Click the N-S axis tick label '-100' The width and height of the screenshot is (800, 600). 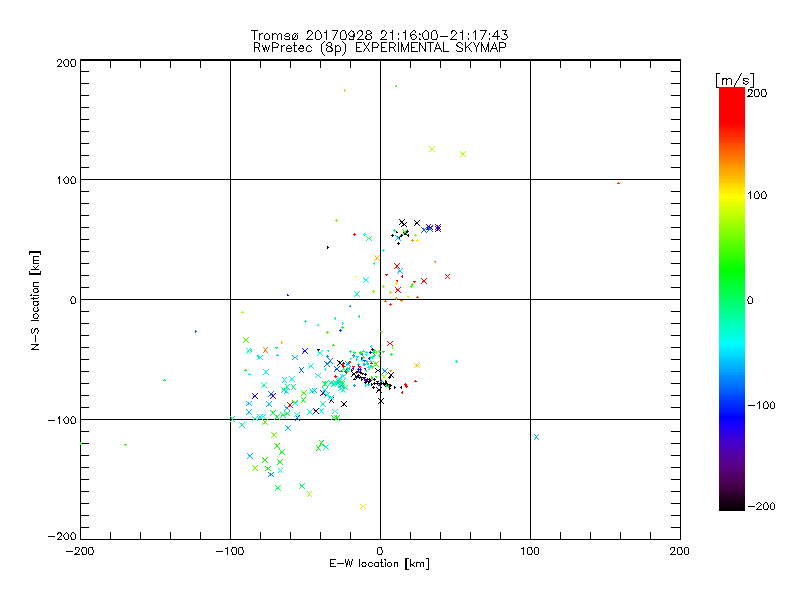tap(62, 420)
